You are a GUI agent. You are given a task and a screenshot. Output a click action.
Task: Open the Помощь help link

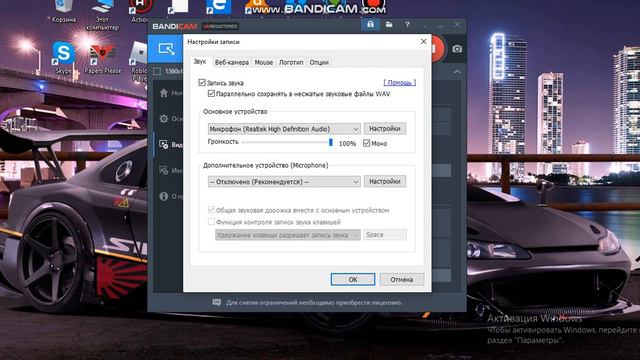(400, 82)
